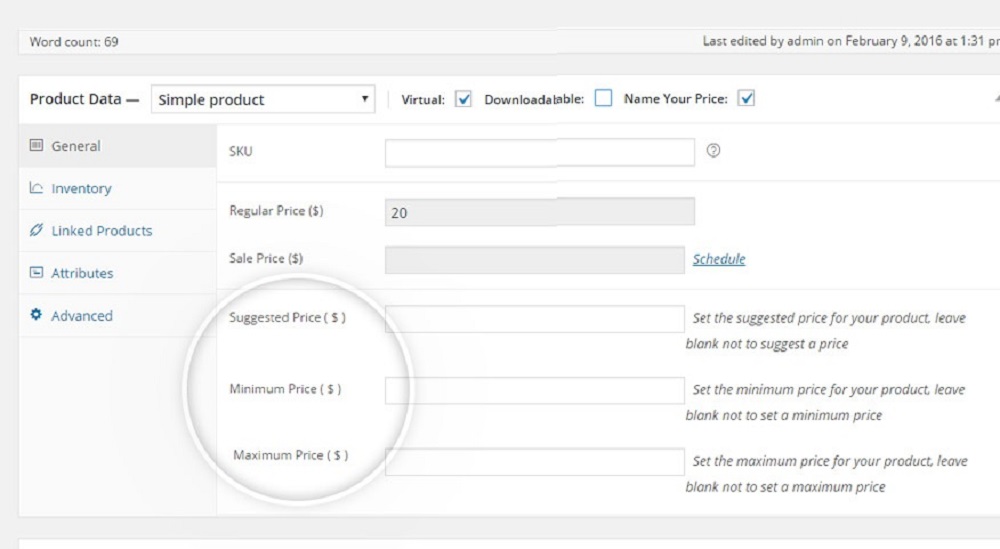
Task: Switch to the Inventory tab
Action: tap(118, 188)
